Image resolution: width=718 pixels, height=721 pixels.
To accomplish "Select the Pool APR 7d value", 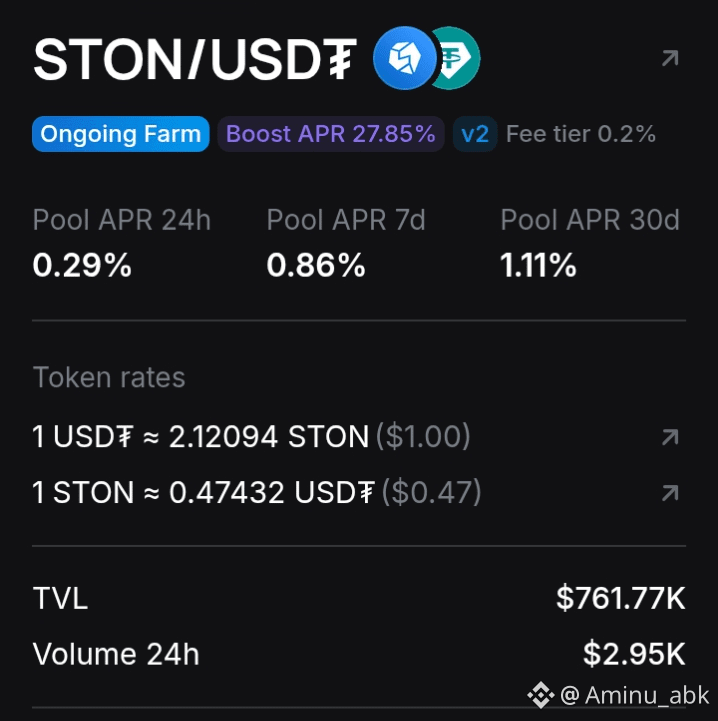I will click(x=316, y=265).
